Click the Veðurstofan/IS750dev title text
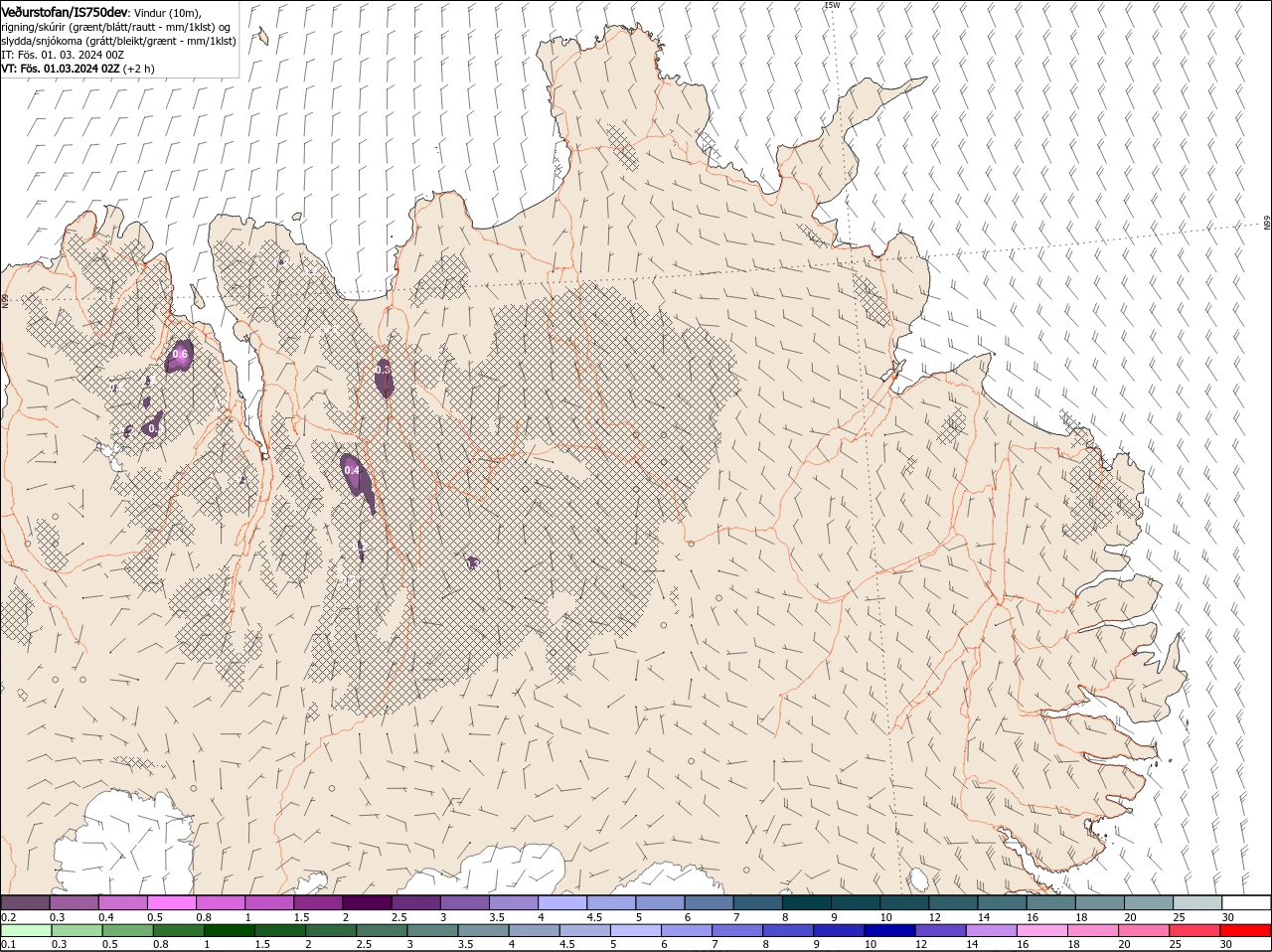 pyautogui.click(x=64, y=11)
